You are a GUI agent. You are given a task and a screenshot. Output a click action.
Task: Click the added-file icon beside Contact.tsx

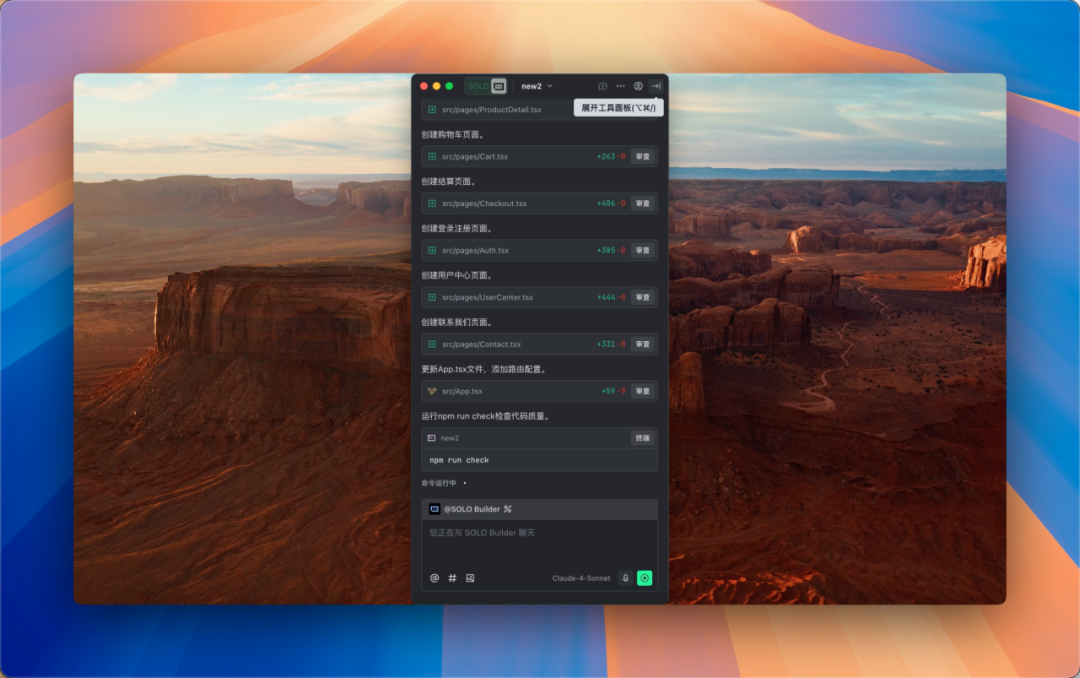[x=432, y=344]
